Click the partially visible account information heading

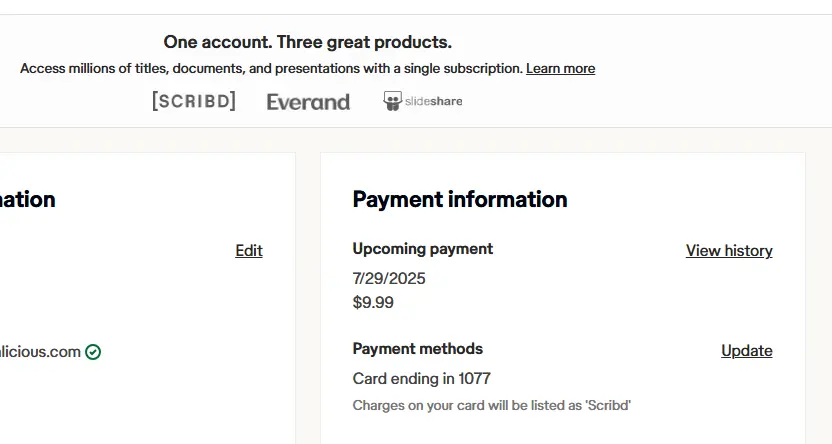point(28,199)
